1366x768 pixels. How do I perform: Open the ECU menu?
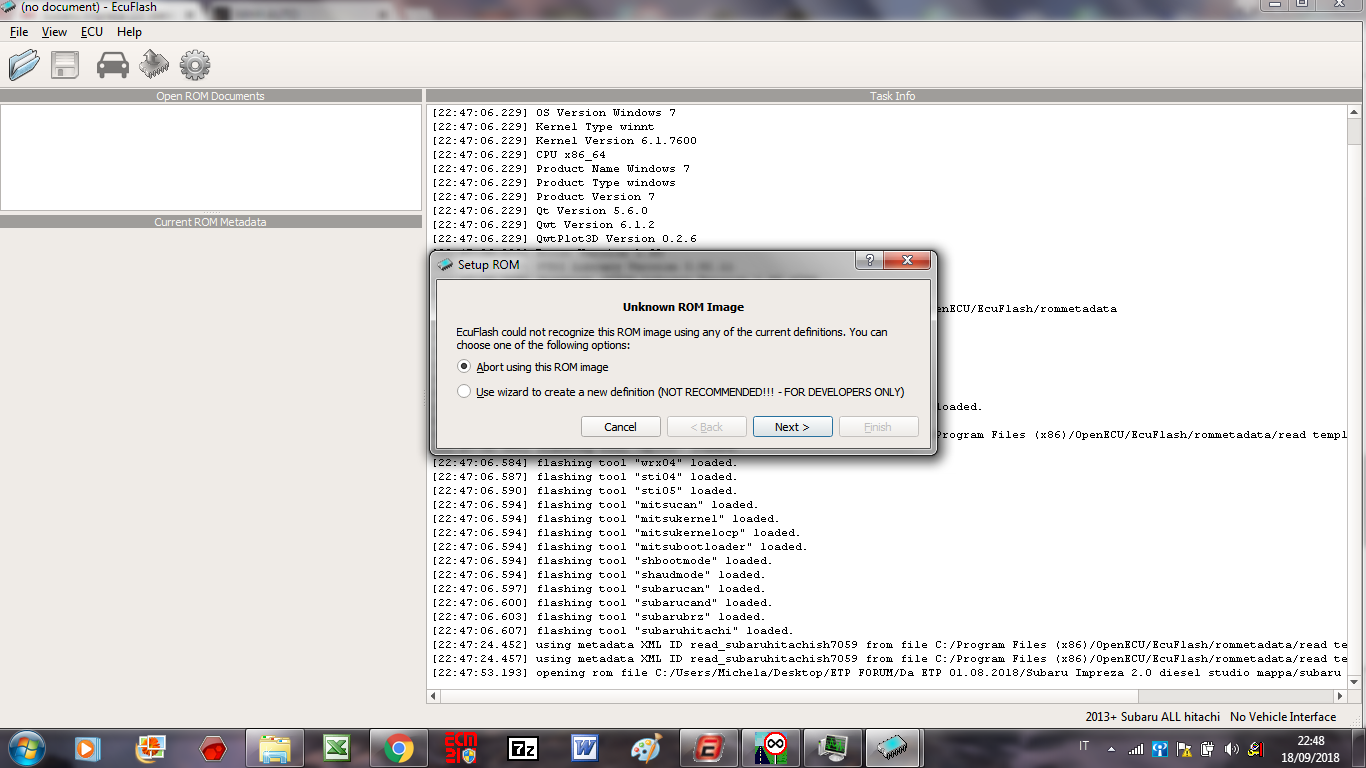coord(92,32)
